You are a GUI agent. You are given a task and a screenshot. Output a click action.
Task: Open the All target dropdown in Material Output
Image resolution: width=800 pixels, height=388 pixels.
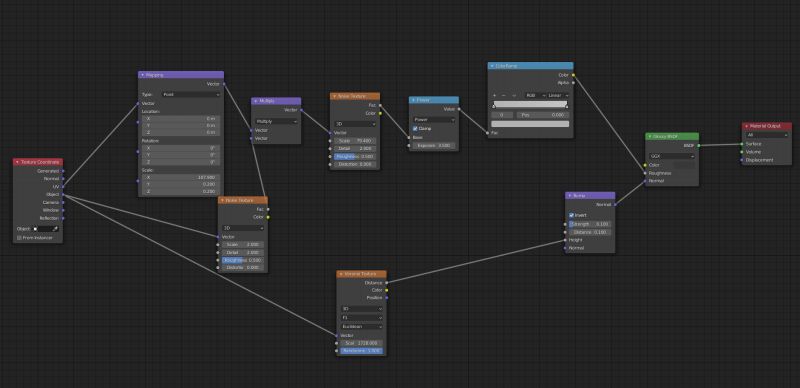767,135
